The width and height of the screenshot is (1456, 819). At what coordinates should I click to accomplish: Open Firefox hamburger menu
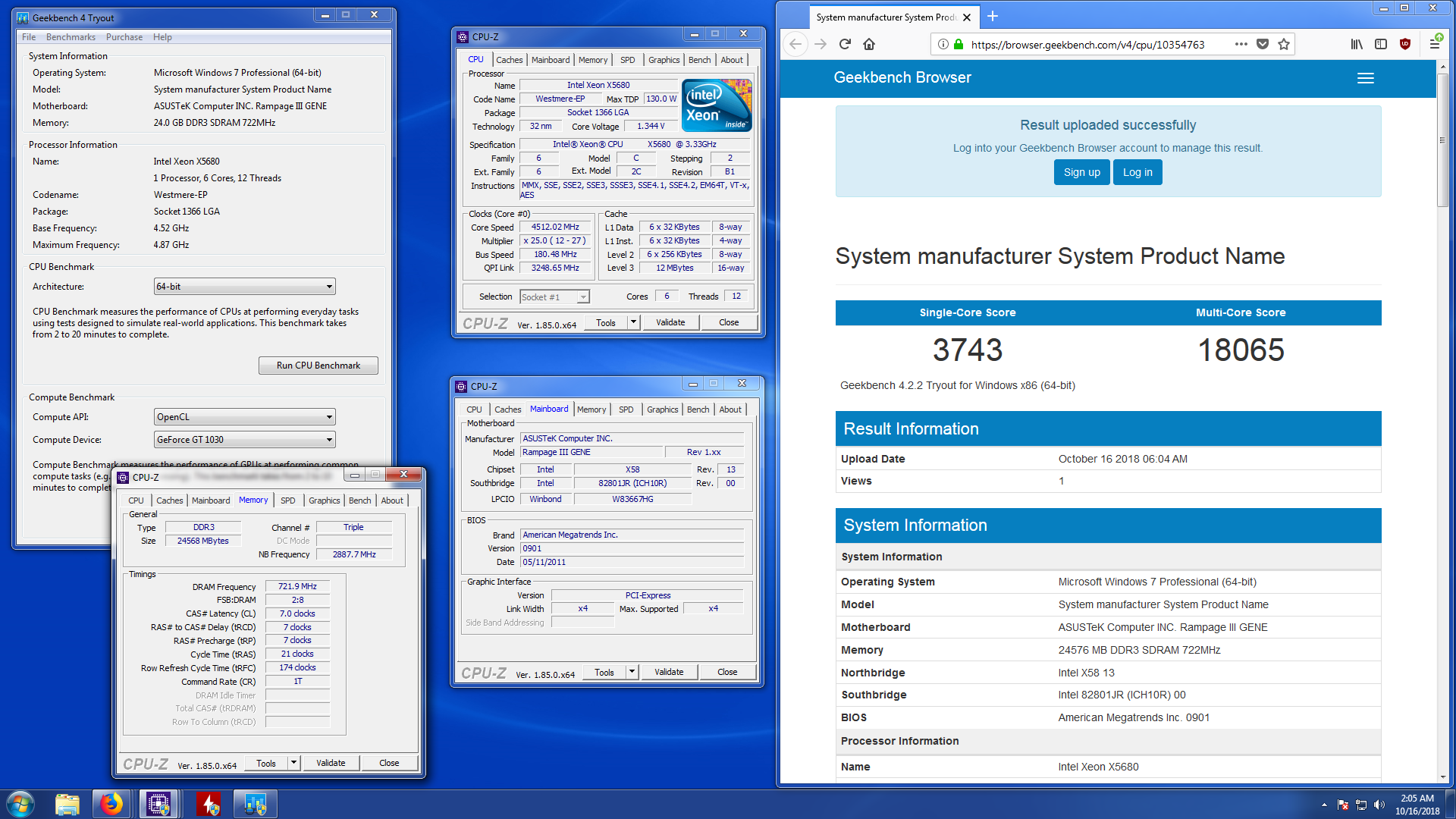pyautogui.click(x=1435, y=44)
